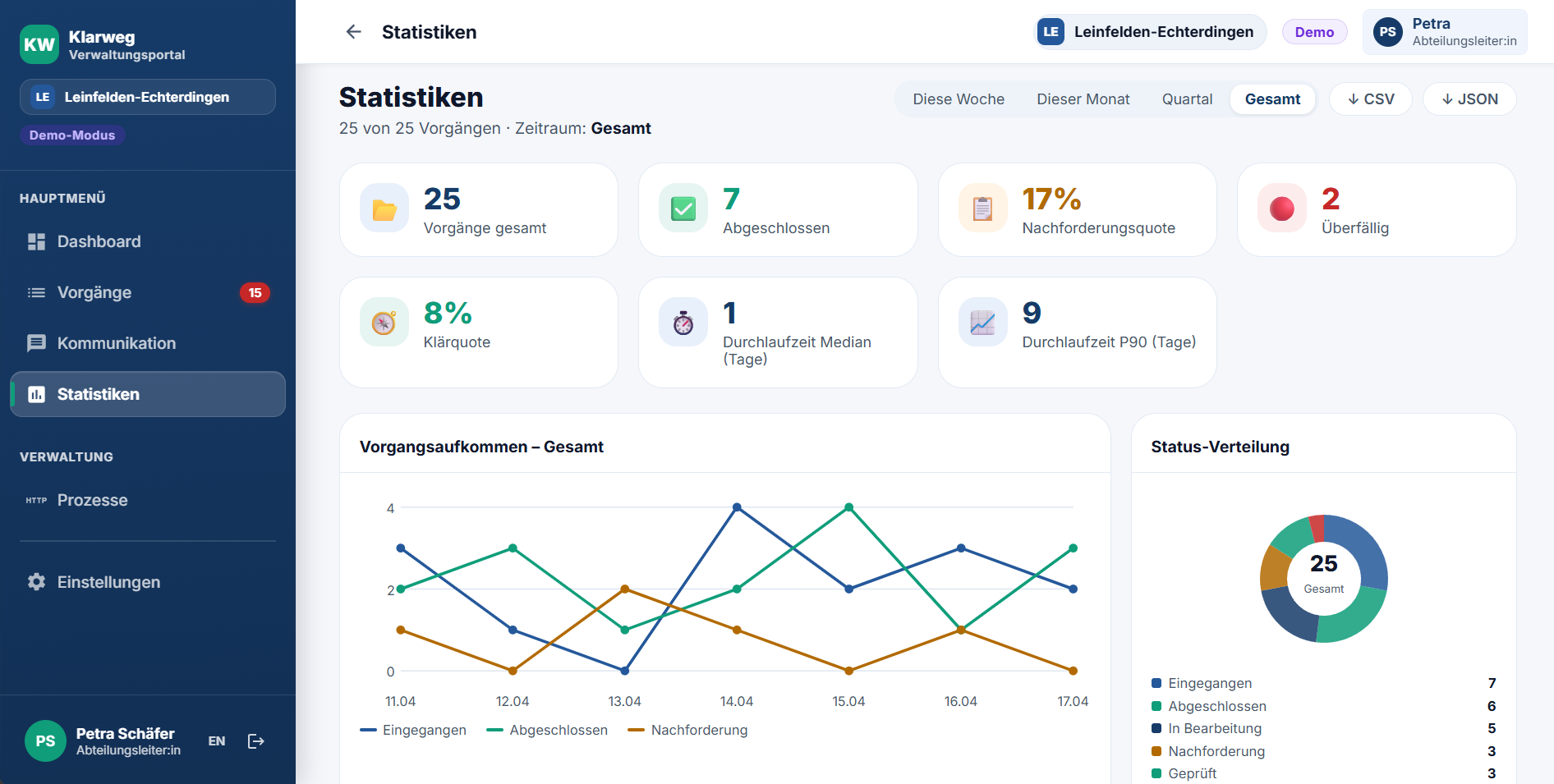
Task: Click the 13.04 date label on chart axis
Action: [625, 701]
